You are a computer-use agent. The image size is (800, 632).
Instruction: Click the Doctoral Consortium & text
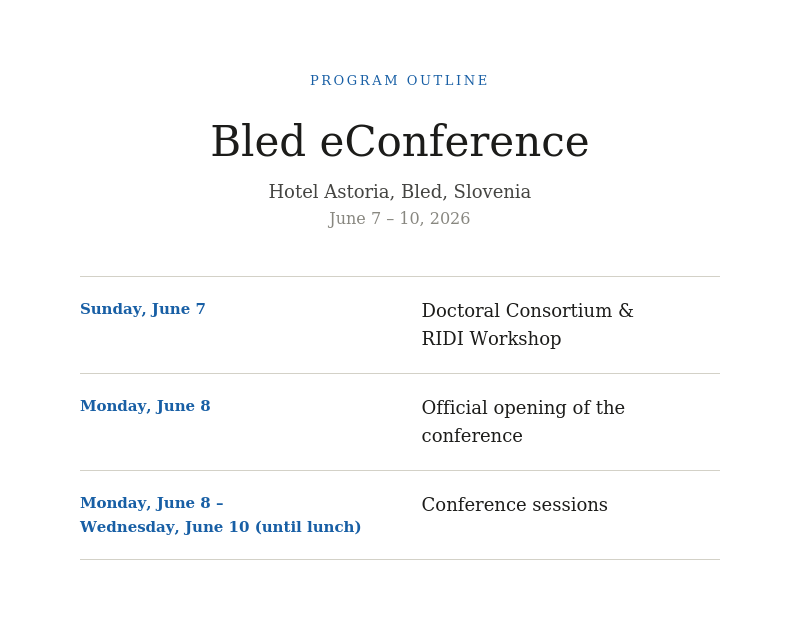click(527, 311)
